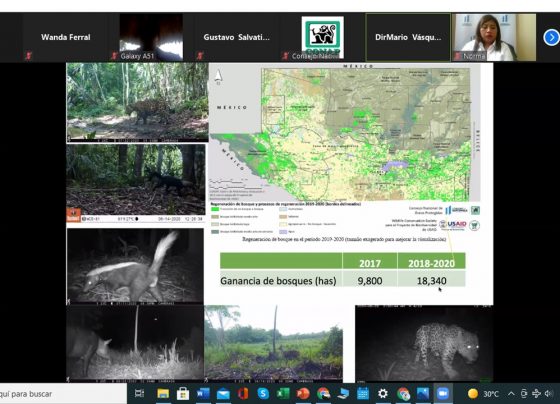The image size is (560, 404).
Task: Click Galaxy A51's muted microphone icon
Action: coord(114,56)
